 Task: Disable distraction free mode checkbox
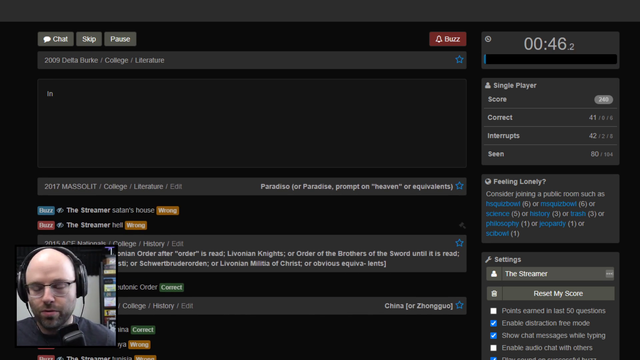(x=493, y=323)
